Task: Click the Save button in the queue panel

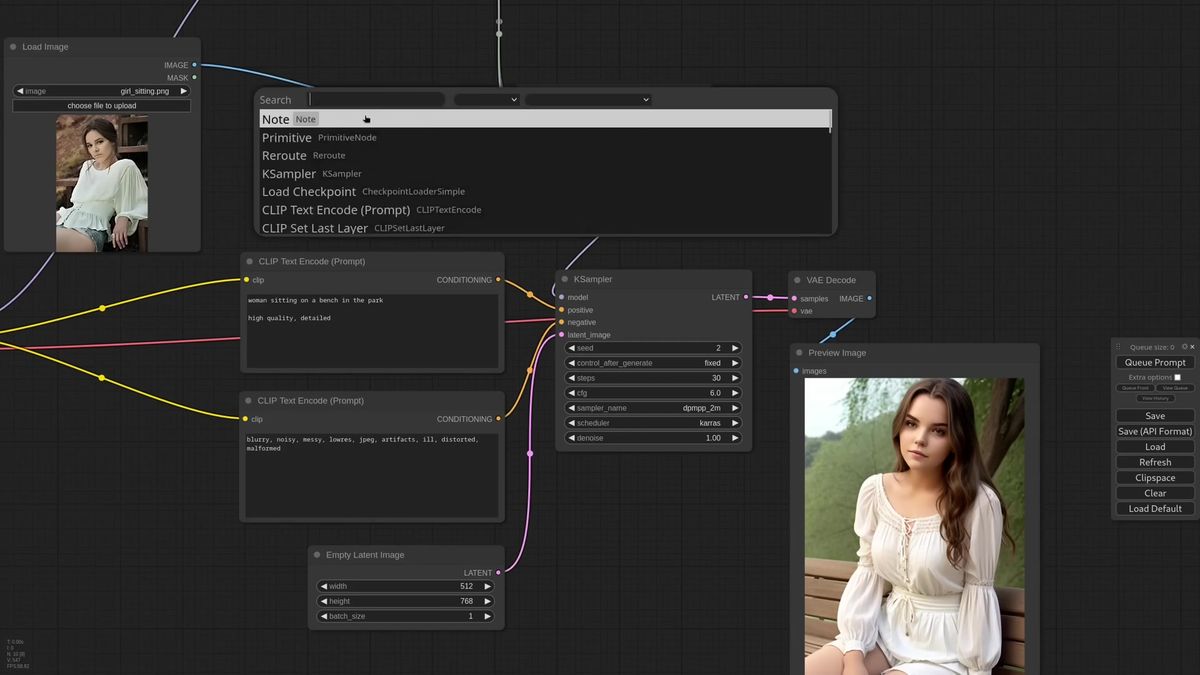Action: pyautogui.click(x=1155, y=416)
